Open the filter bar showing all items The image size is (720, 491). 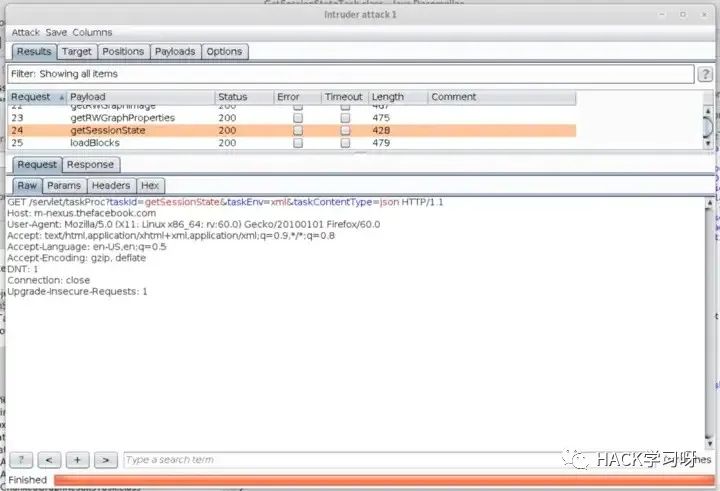pos(350,74)
